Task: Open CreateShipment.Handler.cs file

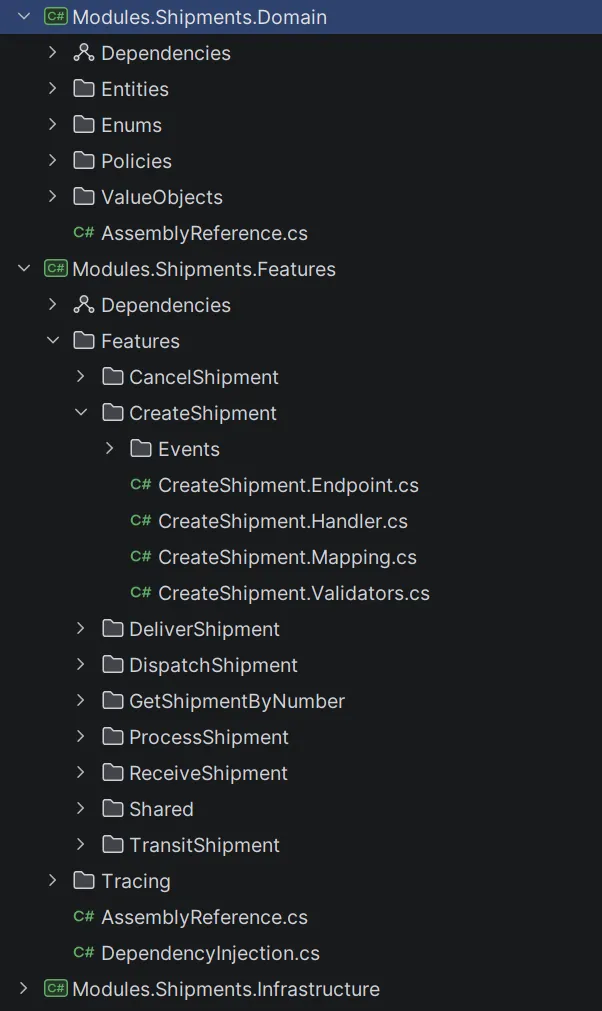Action: (282, 521)
